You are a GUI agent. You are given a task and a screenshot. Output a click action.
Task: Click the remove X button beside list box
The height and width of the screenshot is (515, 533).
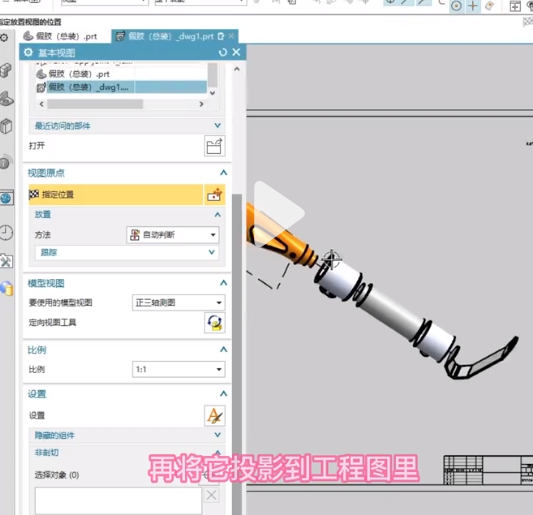[211, 495]
